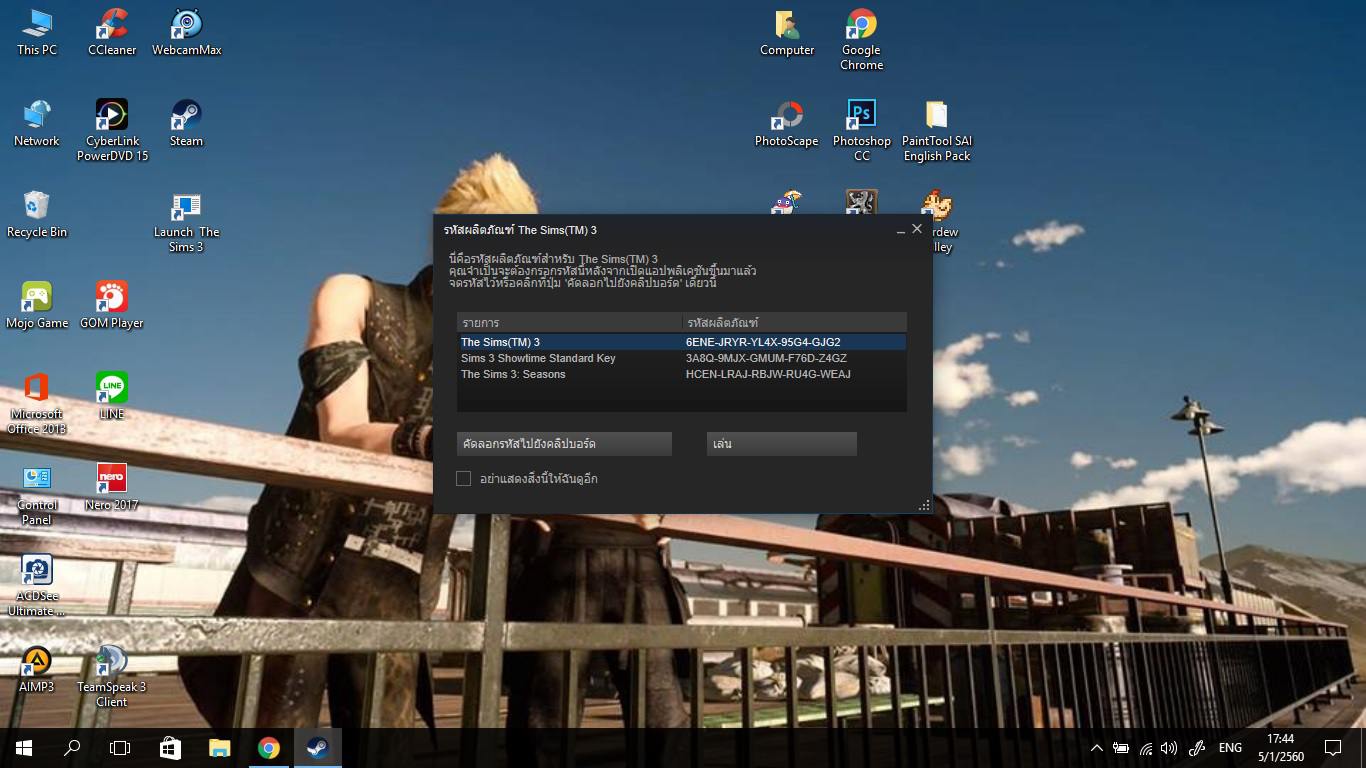Select the GOM Player shortcut

(x=112, y=305)
